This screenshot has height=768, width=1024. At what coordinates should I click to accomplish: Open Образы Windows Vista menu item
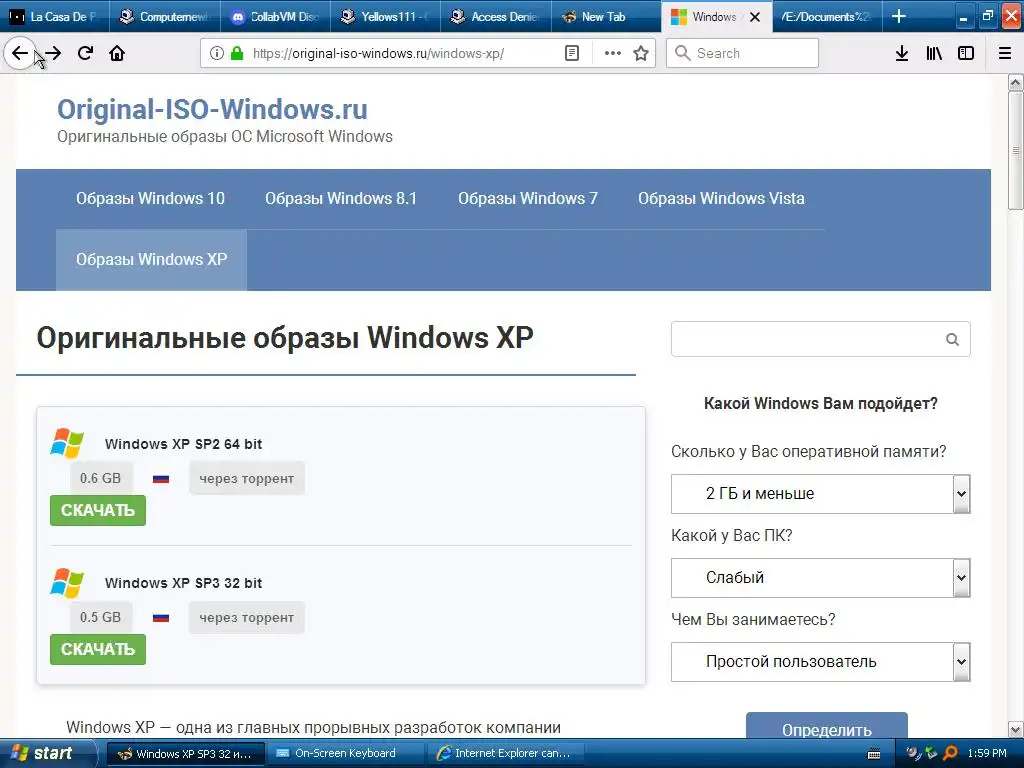(721, 199)
